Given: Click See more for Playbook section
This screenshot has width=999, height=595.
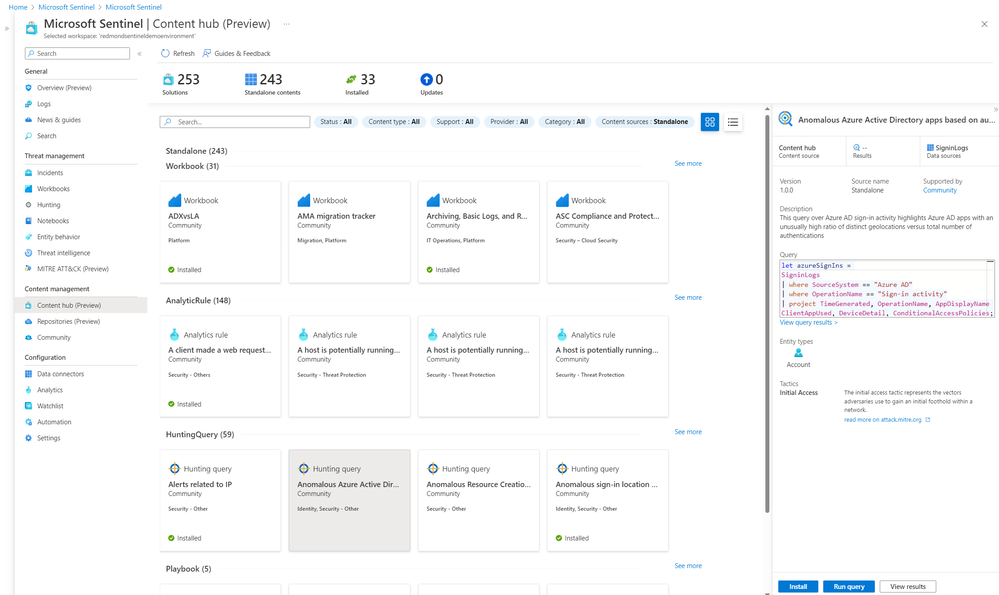Looking at the screenshot, I should tap(688, 566).
